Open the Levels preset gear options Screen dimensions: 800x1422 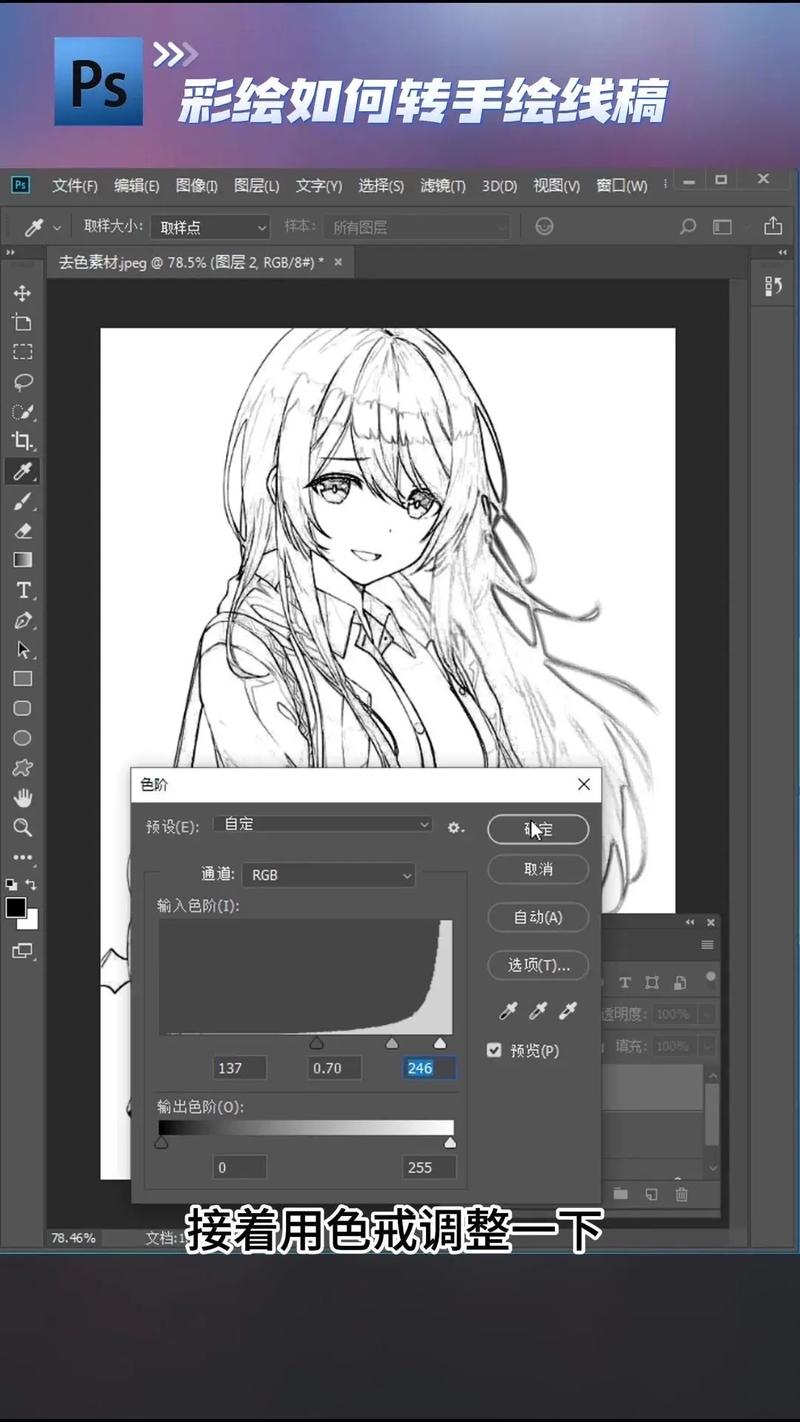coord(456,827)
